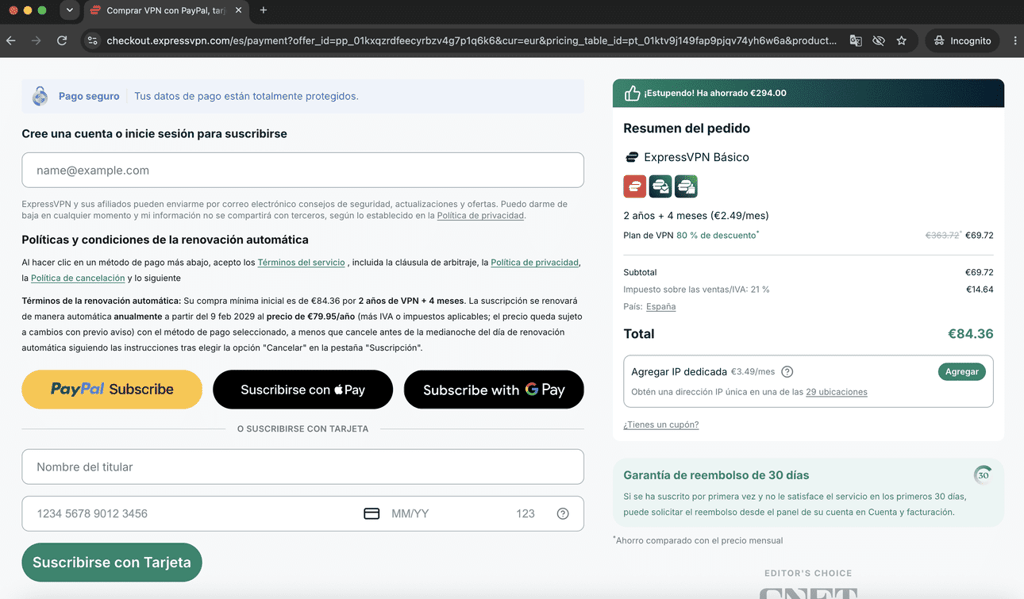Viewport: 1024px width, 599px height.
Task: Open Chrome's three-dot menu
Action: 1015,40
